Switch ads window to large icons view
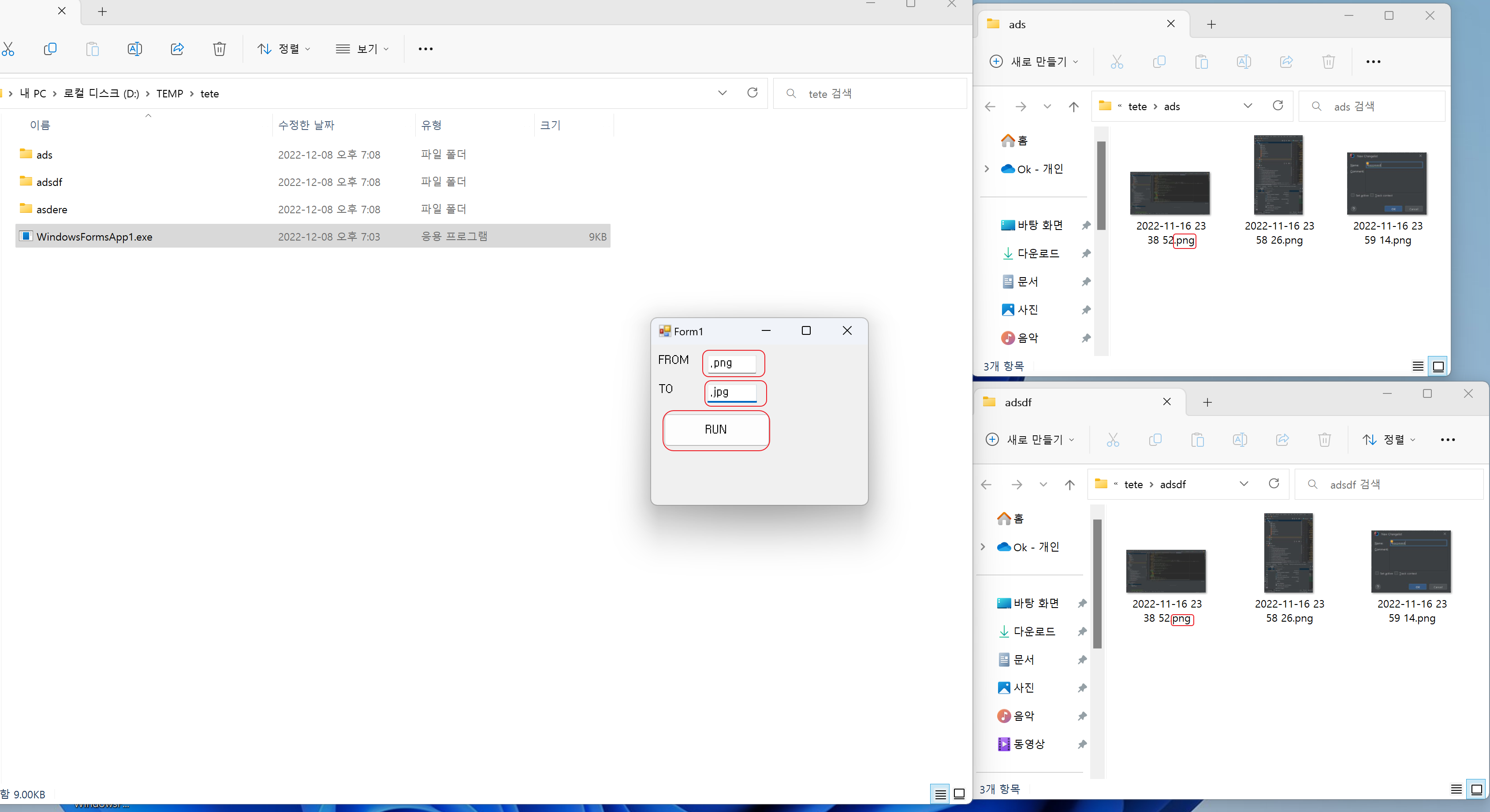 pos(1438,367)
